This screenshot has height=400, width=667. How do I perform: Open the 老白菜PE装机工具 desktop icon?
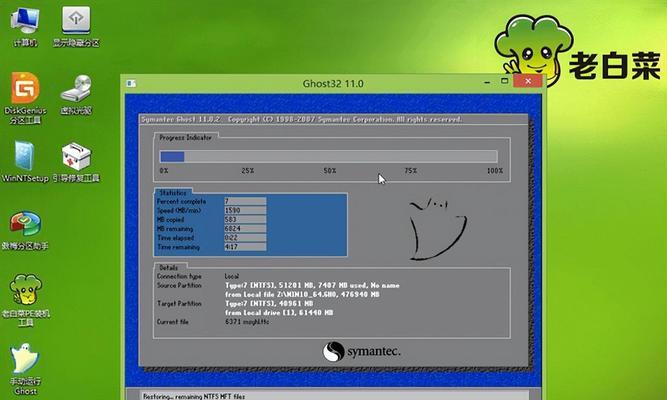click(26, 300)
